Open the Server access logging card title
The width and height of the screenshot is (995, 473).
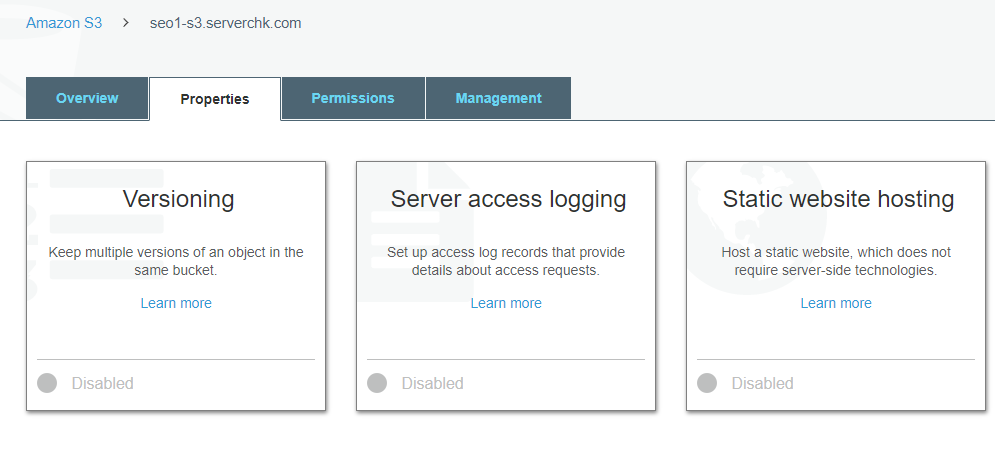[508, 199]
